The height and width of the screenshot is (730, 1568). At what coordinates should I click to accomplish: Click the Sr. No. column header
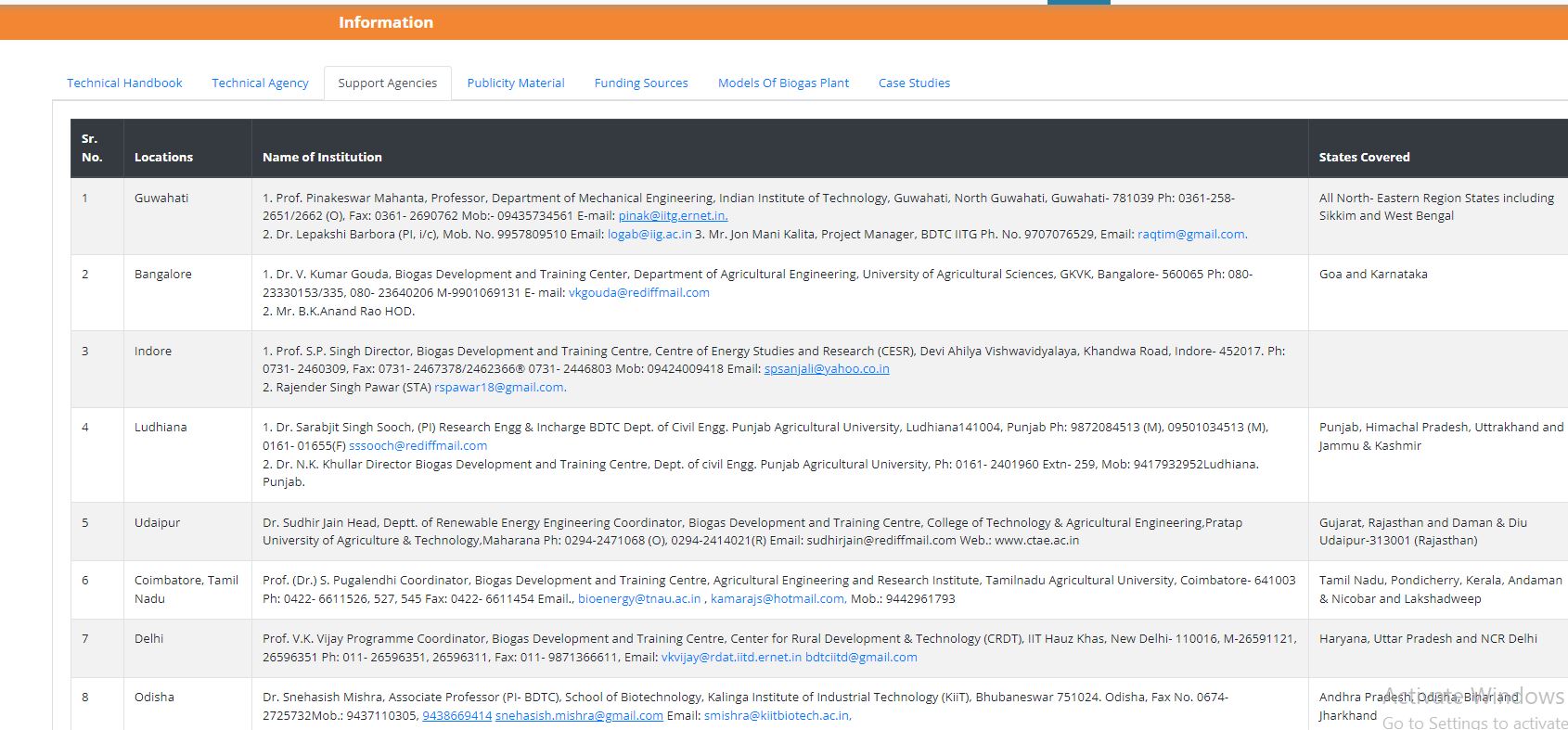tap(97, 148)
